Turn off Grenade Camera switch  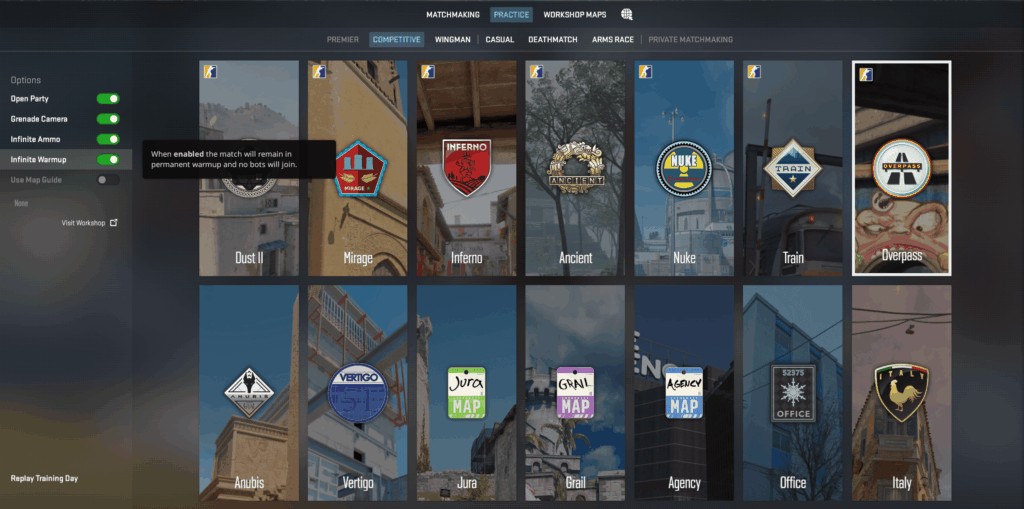click(x=108, y=119)
